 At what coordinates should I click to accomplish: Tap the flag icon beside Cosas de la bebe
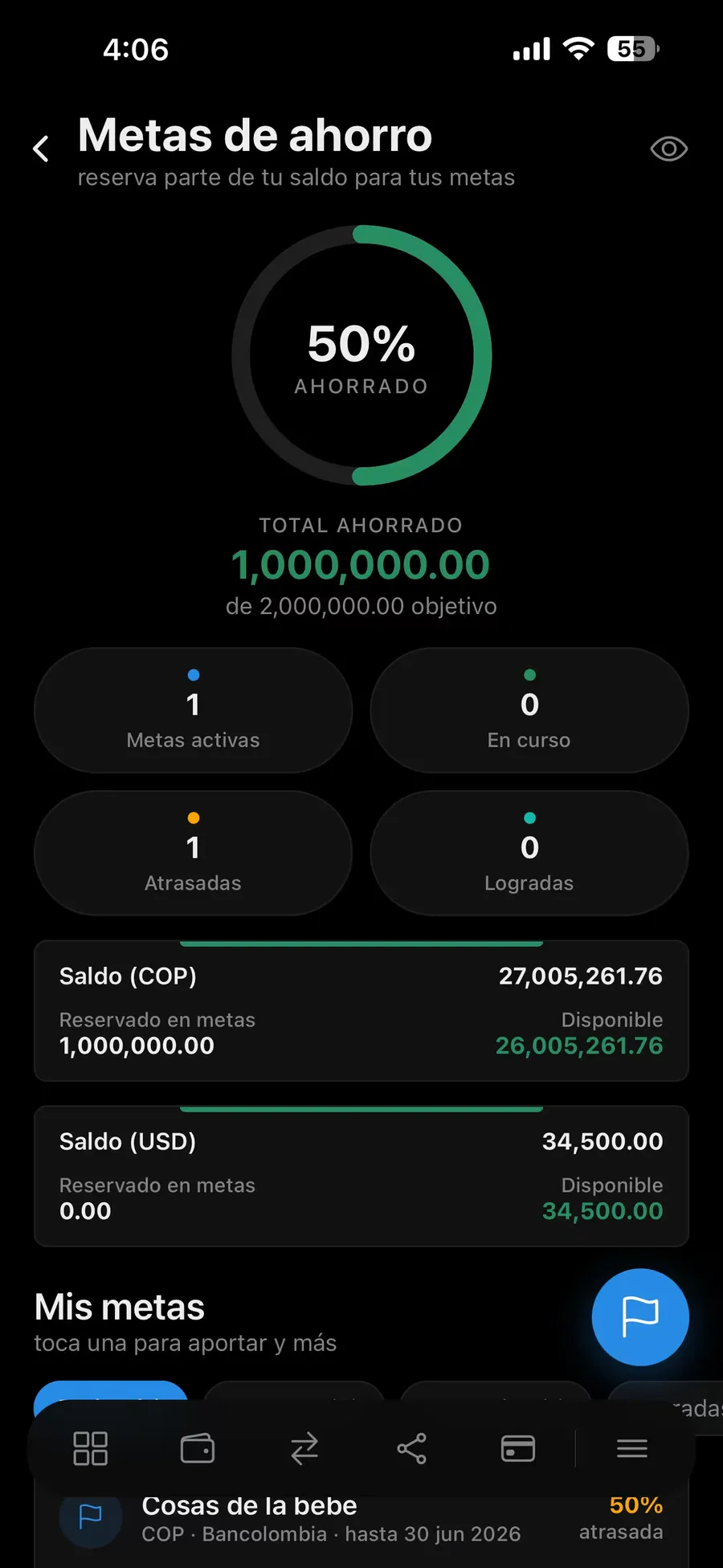click(90, 1517)
